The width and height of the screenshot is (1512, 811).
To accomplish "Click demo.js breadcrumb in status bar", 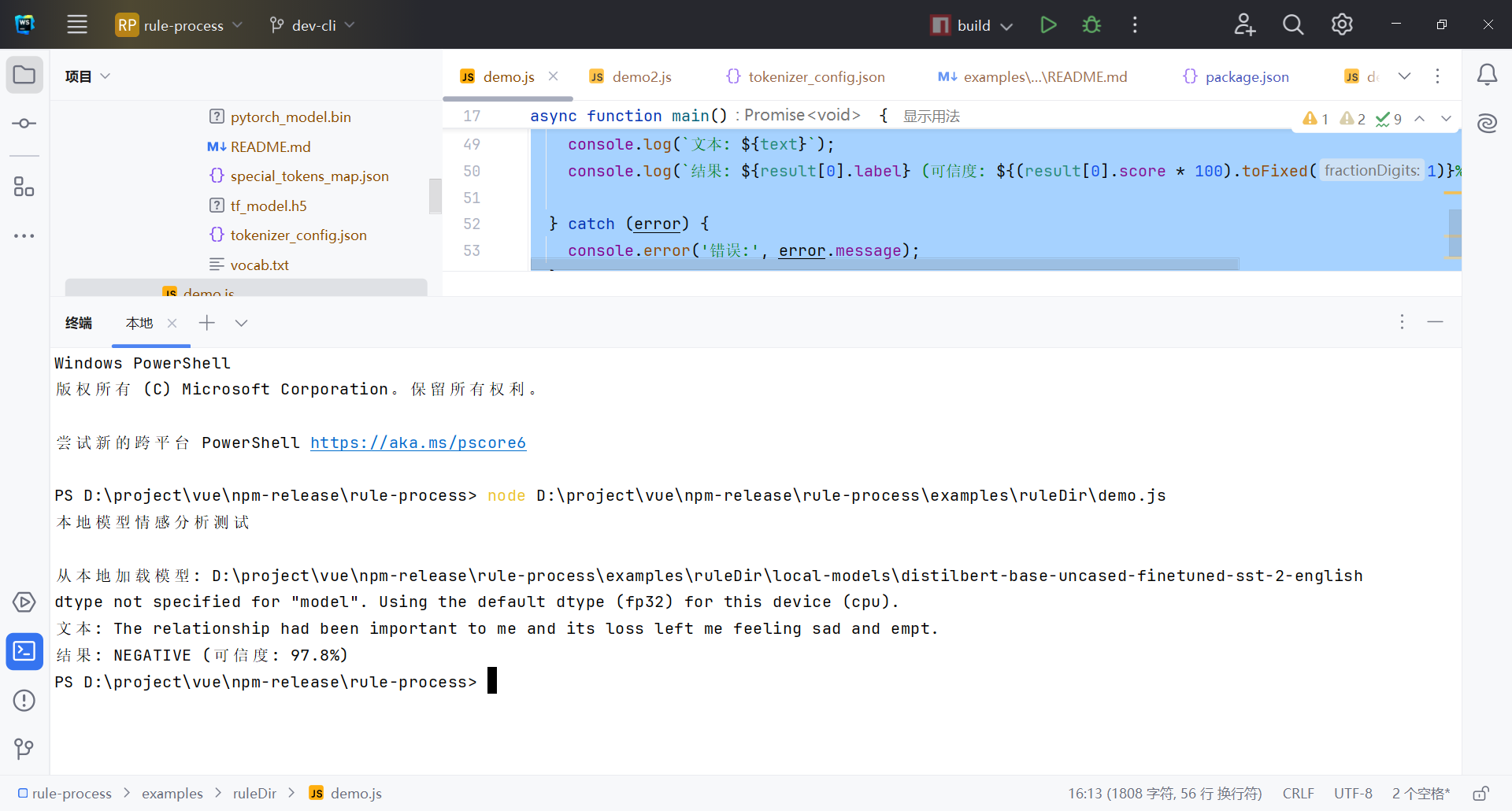I will 346,794.
